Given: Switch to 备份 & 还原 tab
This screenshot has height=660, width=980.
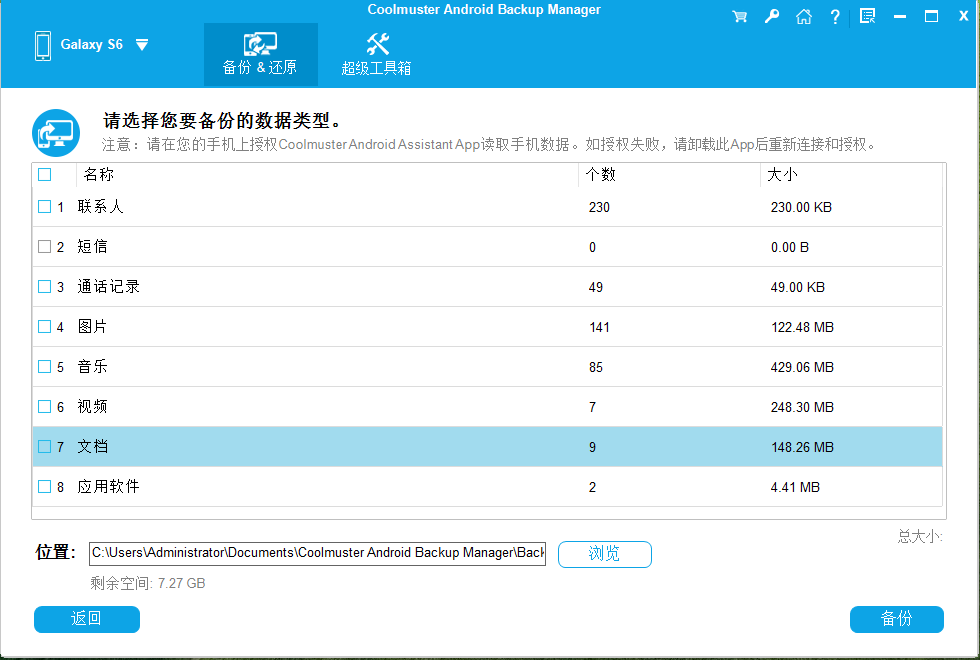Looking at the screenshot, I should [x=261, y=54].
